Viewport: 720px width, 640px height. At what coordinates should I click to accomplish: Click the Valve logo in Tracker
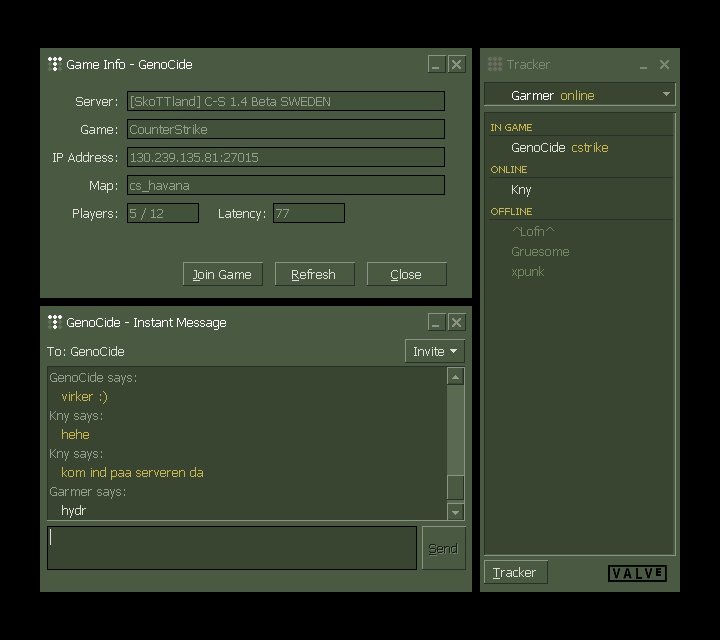click(637, 573)
